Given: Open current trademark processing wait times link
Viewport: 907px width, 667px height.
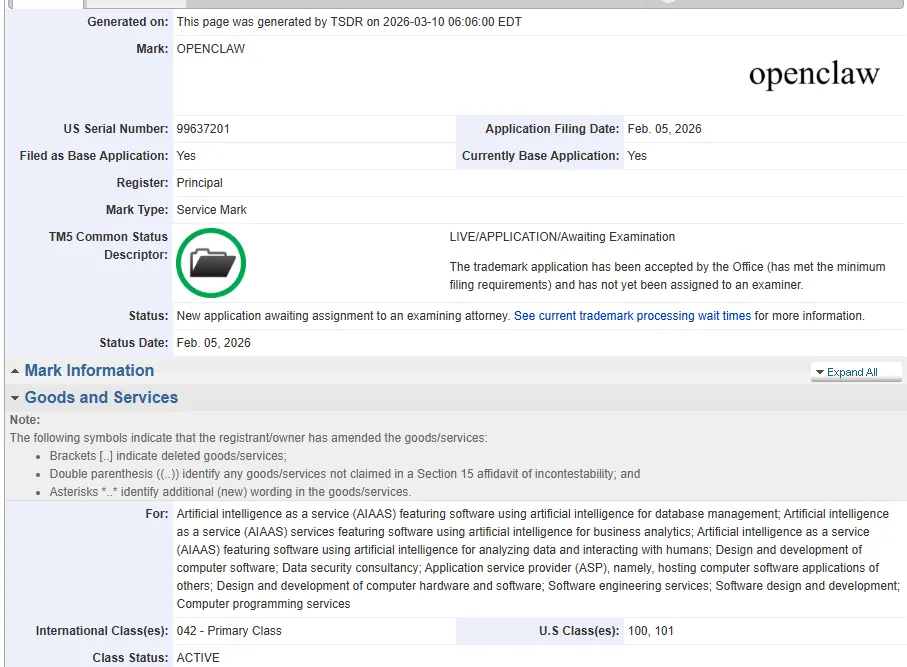Looking at the screenshot, I should 632,316.
